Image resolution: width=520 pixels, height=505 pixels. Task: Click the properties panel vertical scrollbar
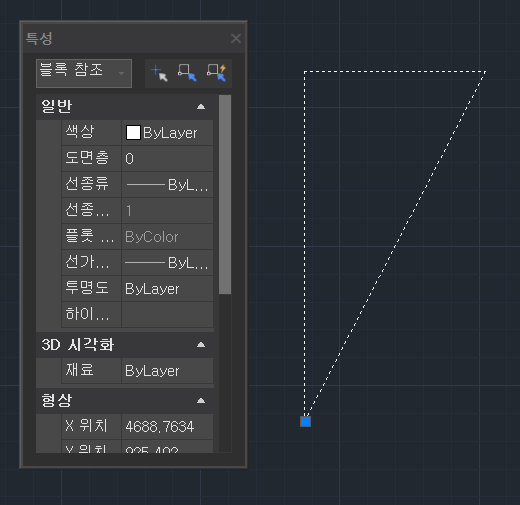(x=225, y=195)
